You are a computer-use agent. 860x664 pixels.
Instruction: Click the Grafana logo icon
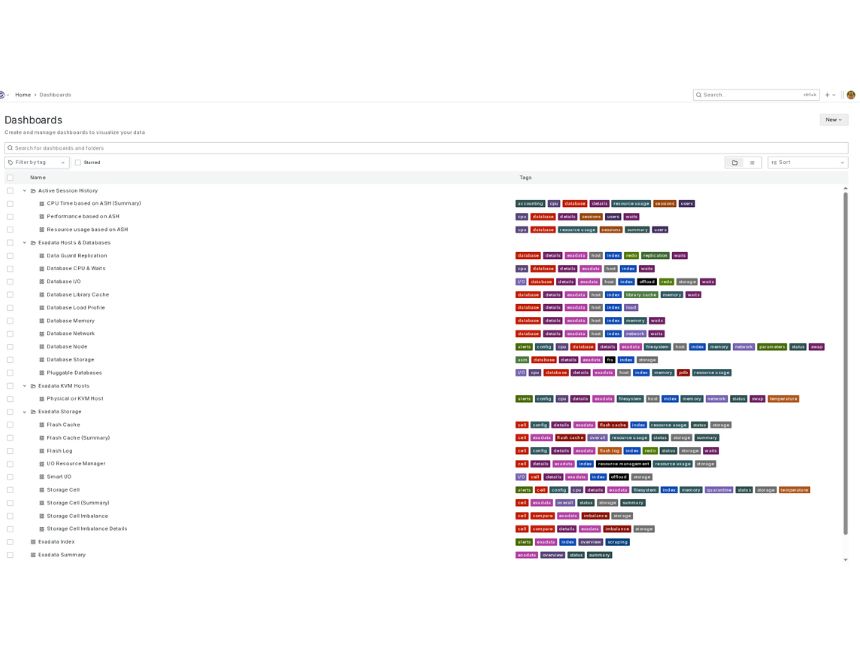(x=3, y=95)
